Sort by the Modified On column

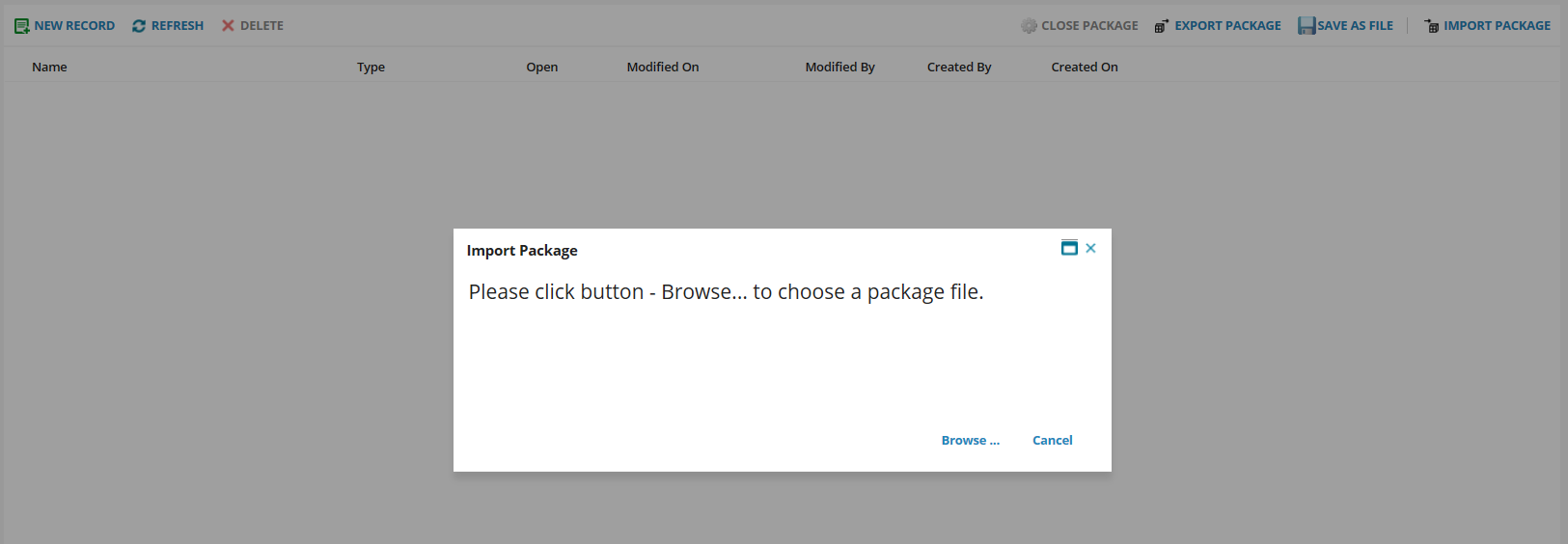662,68
